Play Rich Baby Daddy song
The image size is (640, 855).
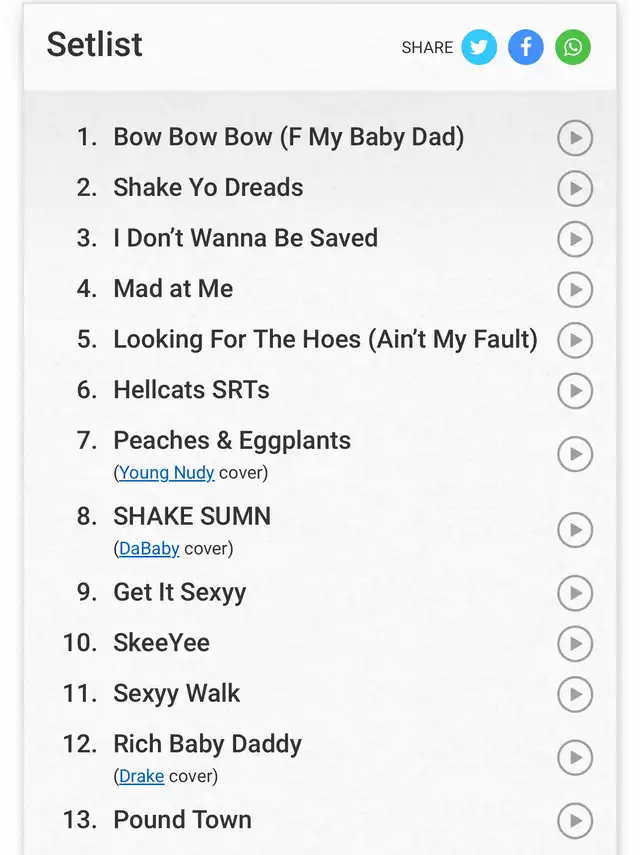pos(575,758)
